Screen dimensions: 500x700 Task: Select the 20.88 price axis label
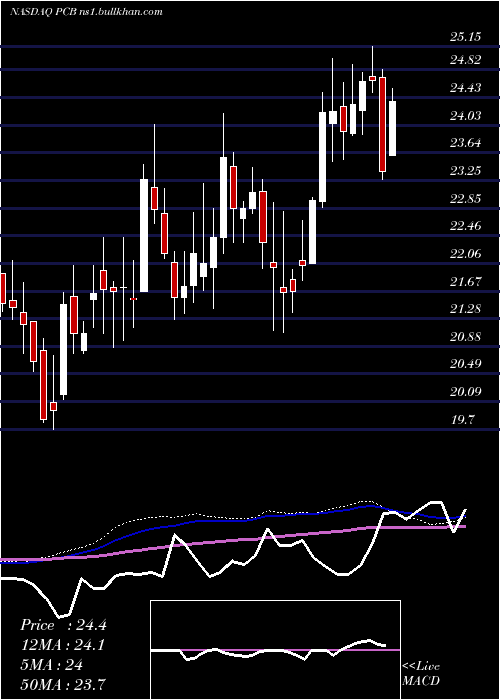466,337
